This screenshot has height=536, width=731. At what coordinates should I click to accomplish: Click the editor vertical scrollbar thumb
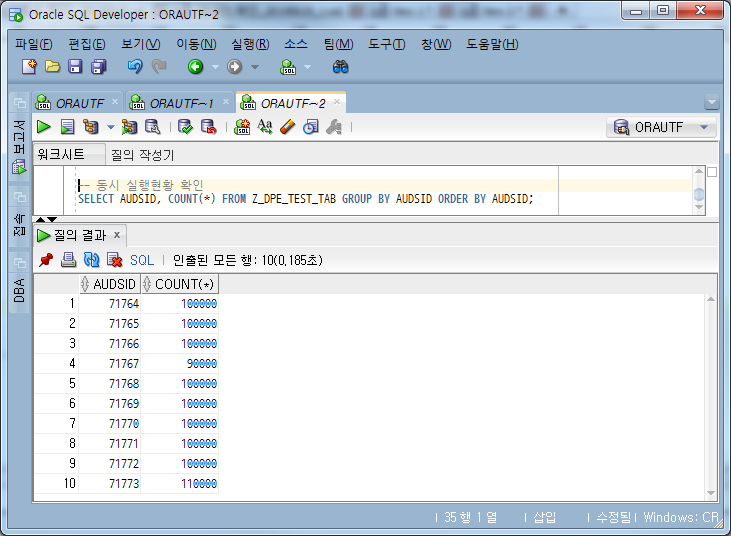[x=699, y=194]
